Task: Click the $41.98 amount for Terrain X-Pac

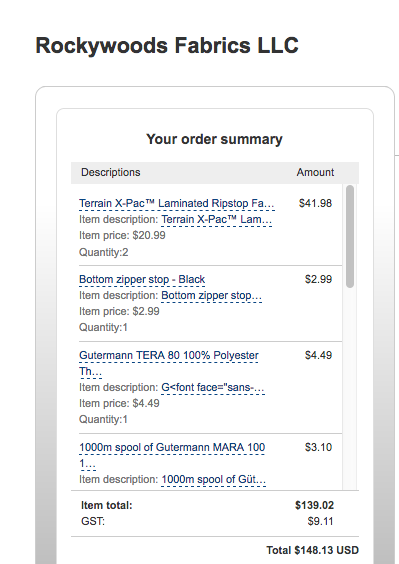Action: click(x=316, y=203)
